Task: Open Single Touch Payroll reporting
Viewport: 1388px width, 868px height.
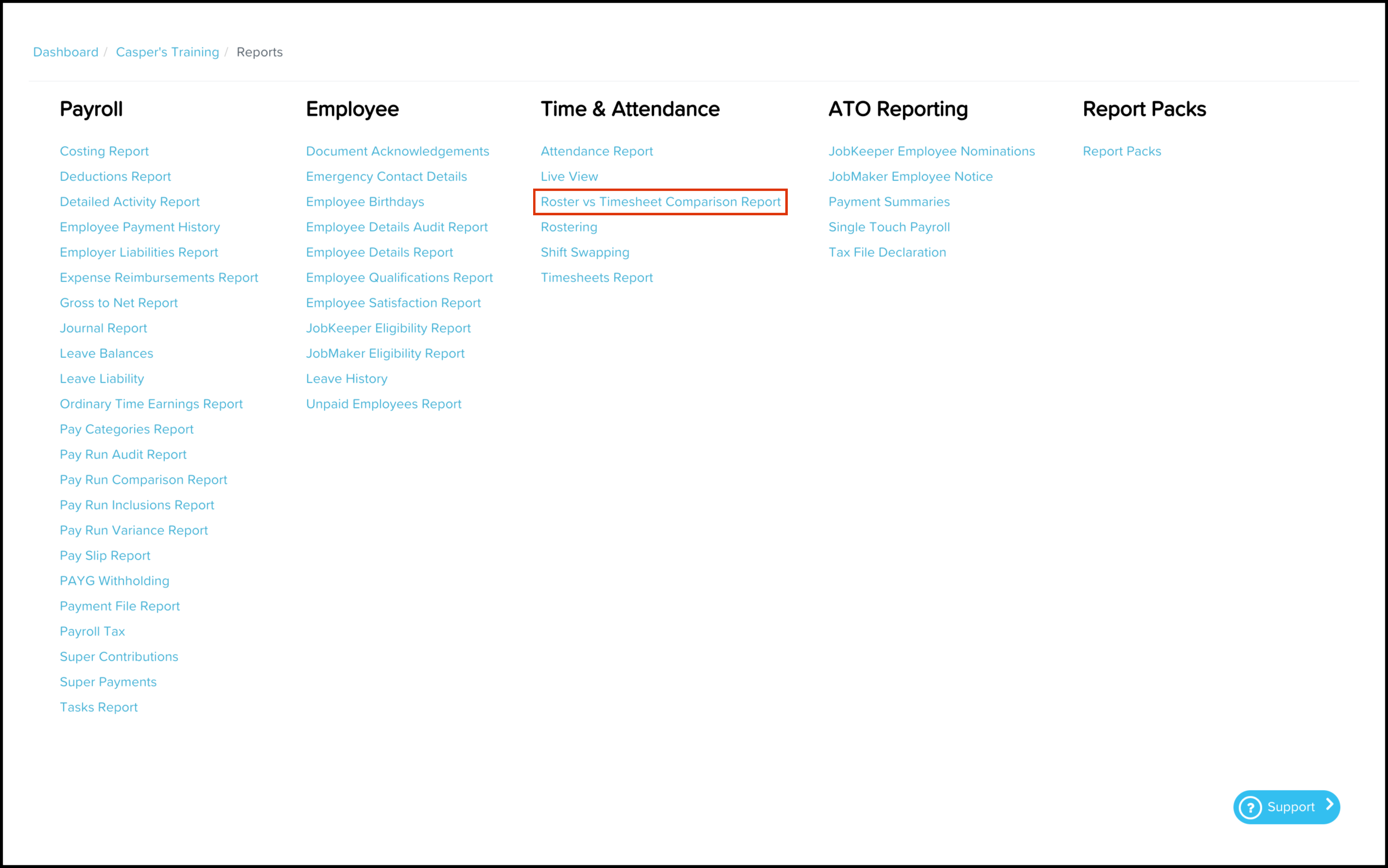Action: 888,227
